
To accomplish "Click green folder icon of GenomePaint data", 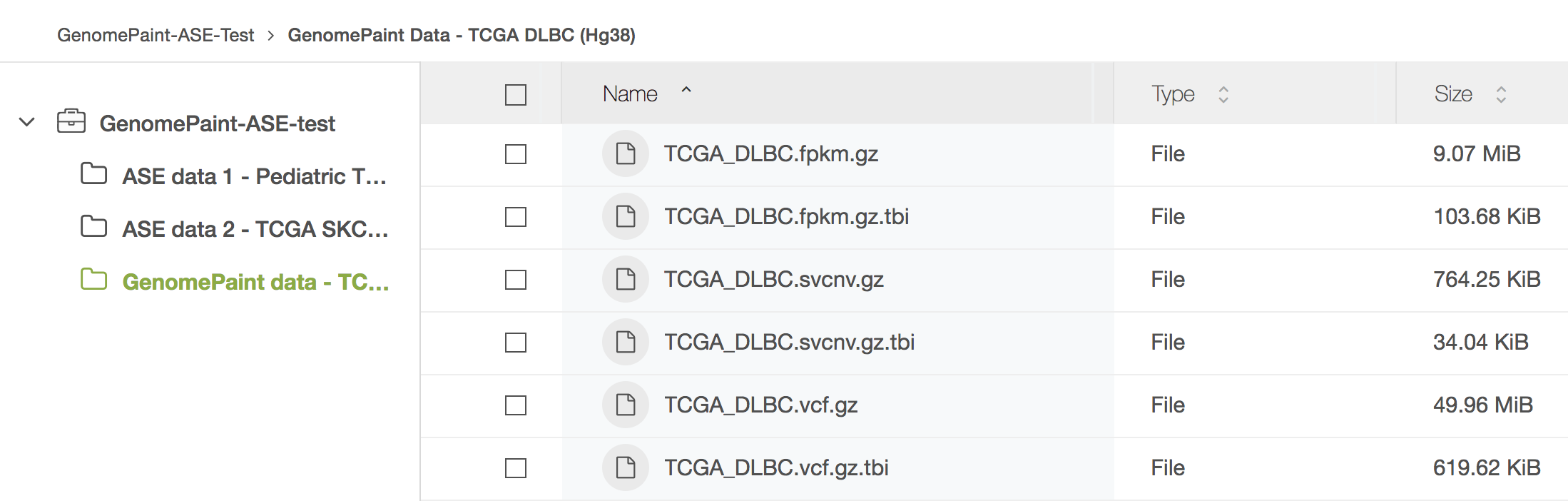I will pos(93,279).
